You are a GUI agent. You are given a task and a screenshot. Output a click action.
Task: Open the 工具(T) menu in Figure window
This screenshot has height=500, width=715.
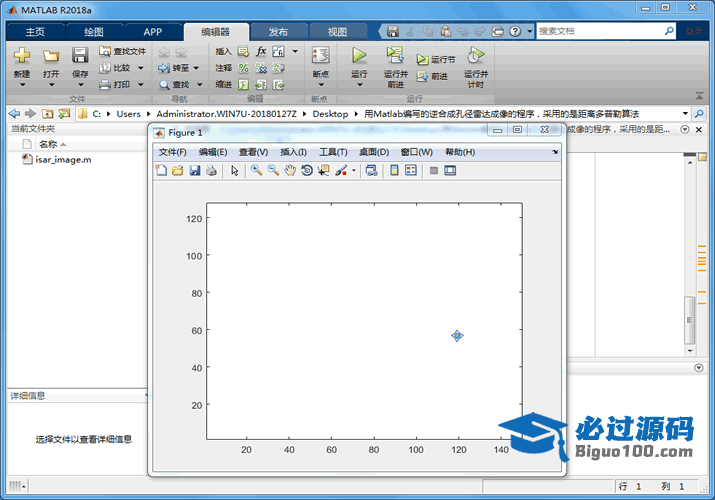point(333,152)
